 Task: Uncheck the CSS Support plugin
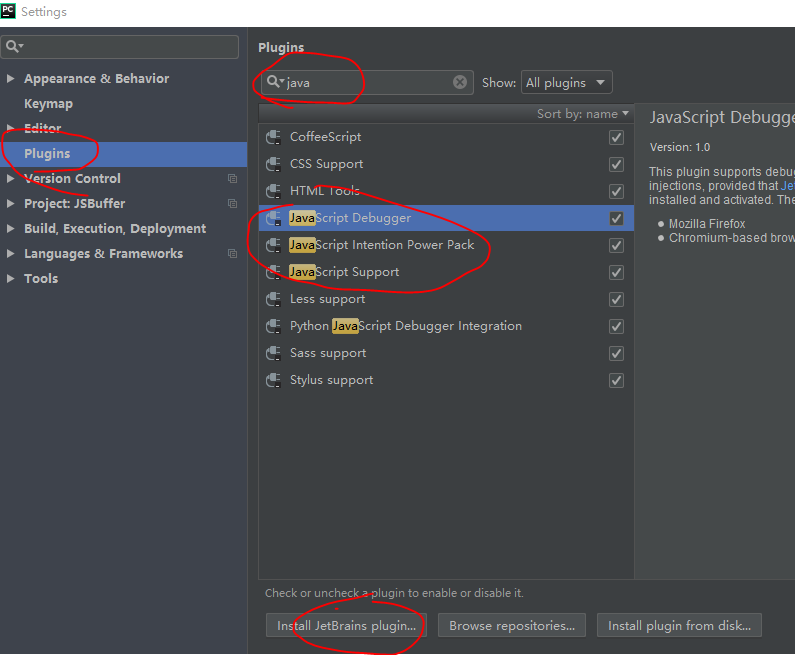pos(616,164)
